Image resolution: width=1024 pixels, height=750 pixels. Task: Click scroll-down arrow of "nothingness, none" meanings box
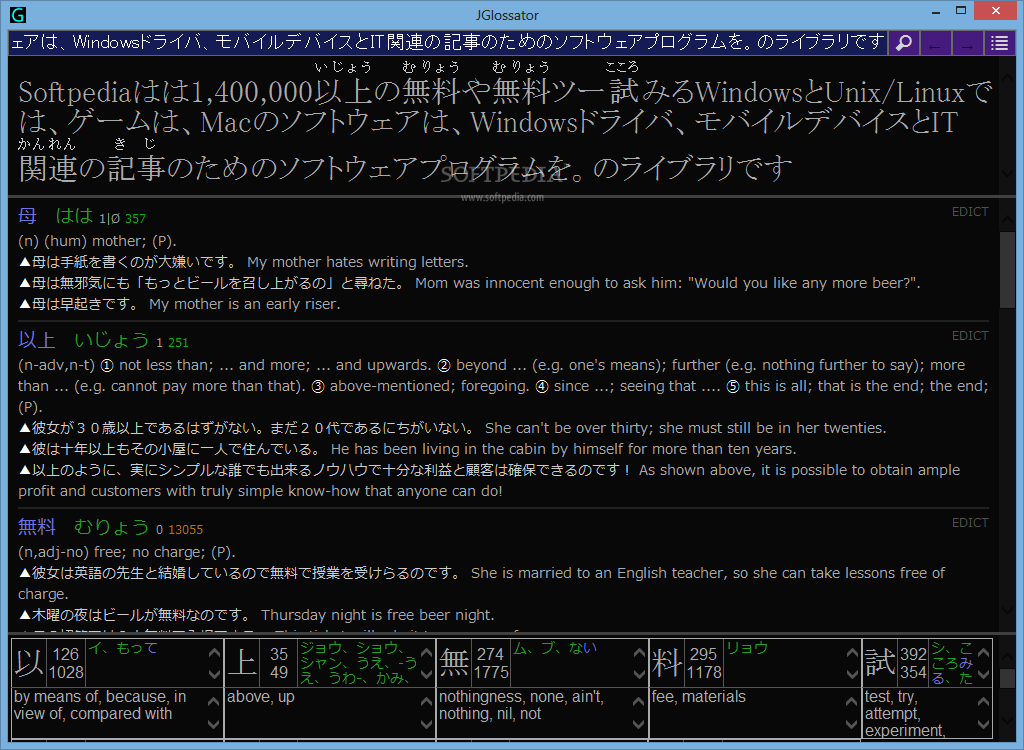point(639,724)
